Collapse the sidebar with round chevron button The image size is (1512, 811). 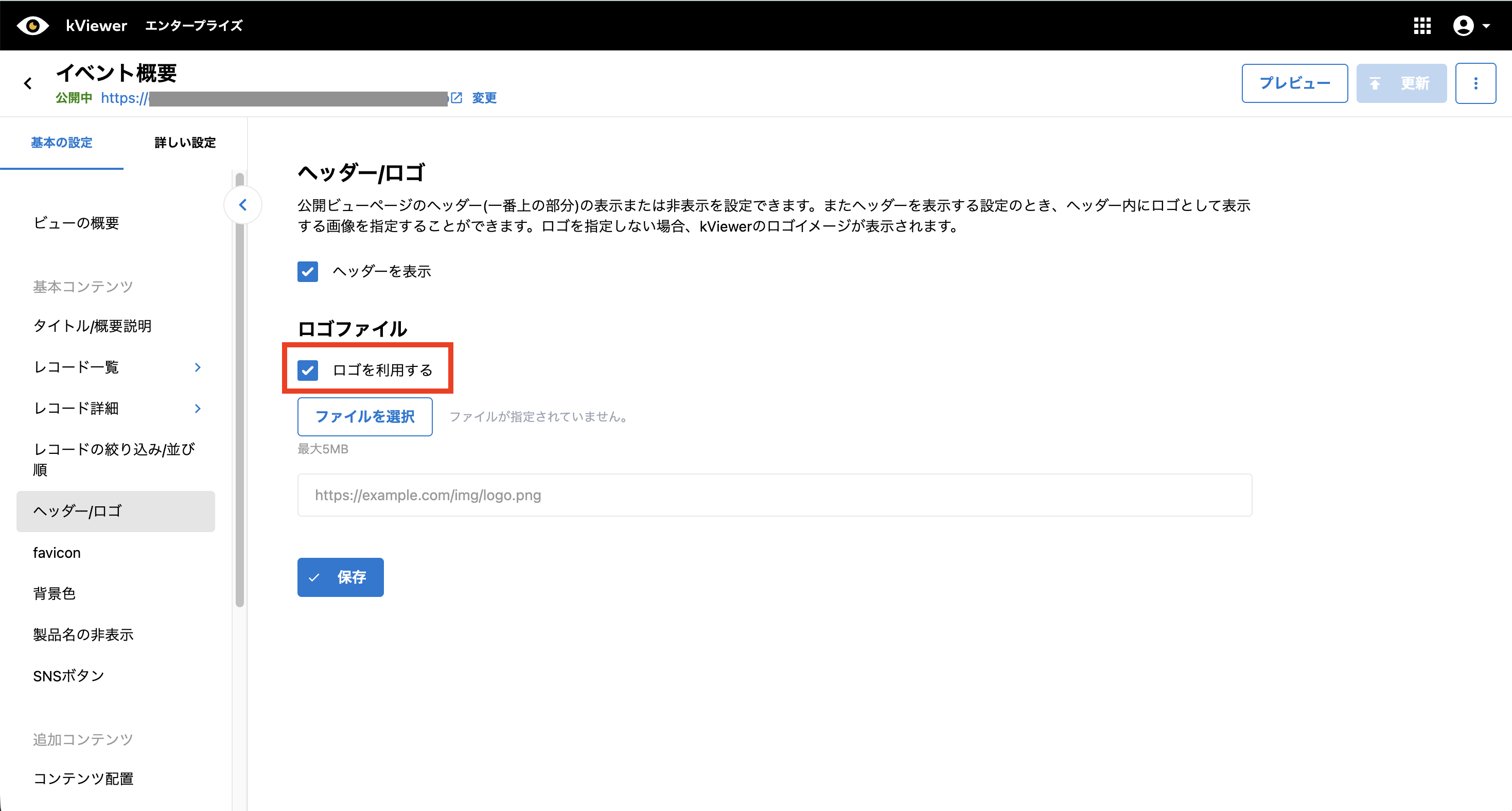click(x=242, y=205)
